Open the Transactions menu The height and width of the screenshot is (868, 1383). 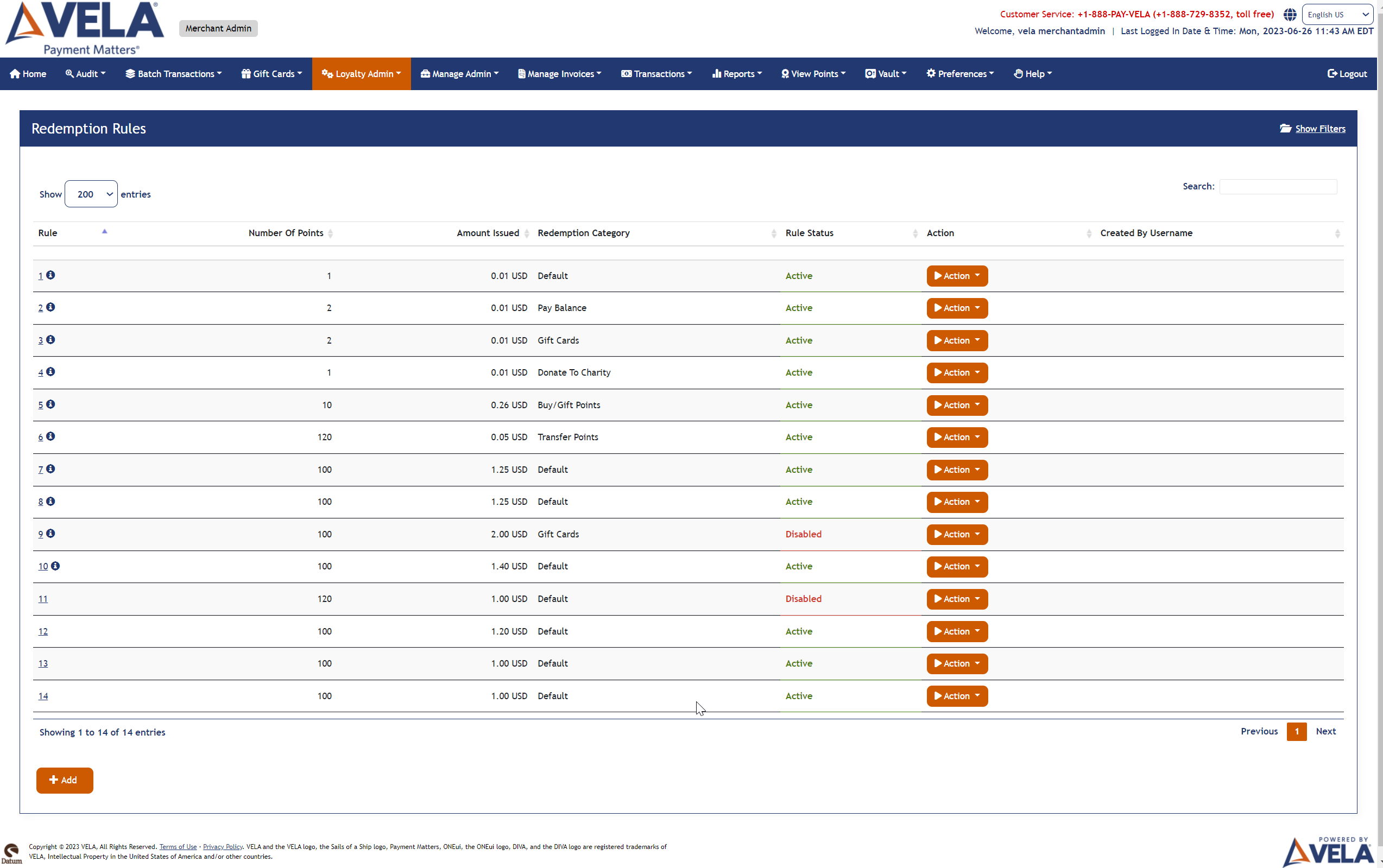pos(657,73)
